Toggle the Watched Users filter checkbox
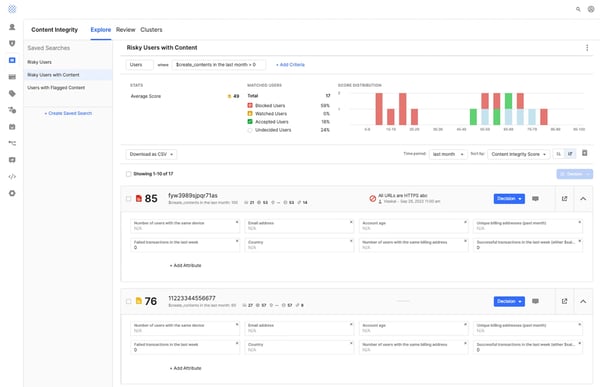Screen dimensions: 600x387 [x=250, y=113]
